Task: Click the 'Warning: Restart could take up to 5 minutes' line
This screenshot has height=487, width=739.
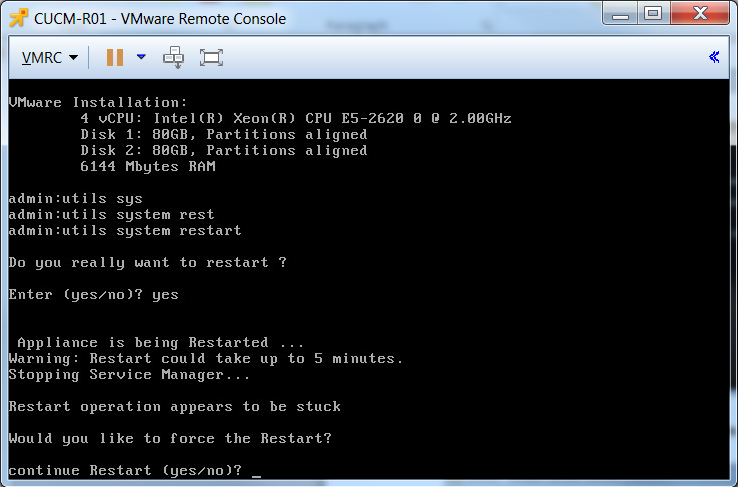Action: [x=206, y=358]
